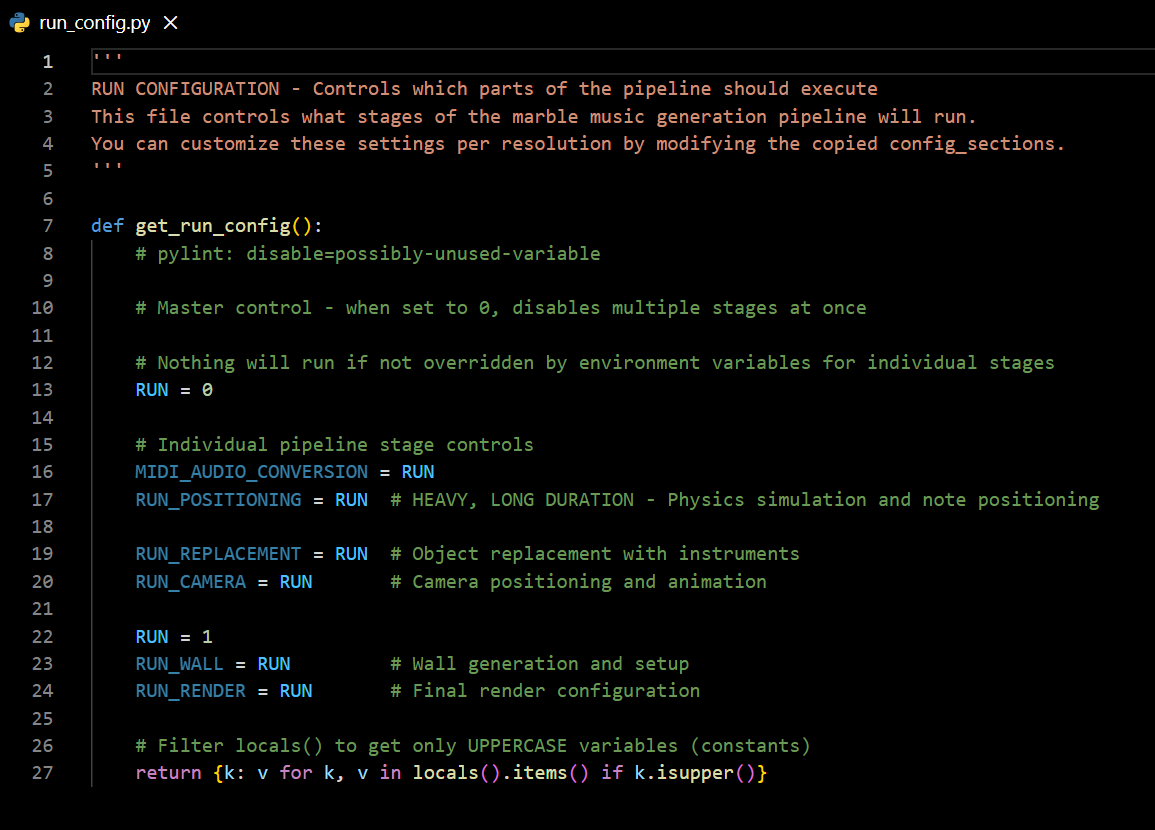This screenshot has width=1155, height=830.
Task: Click the isupper() call in the return line
Action: (700, 772)
